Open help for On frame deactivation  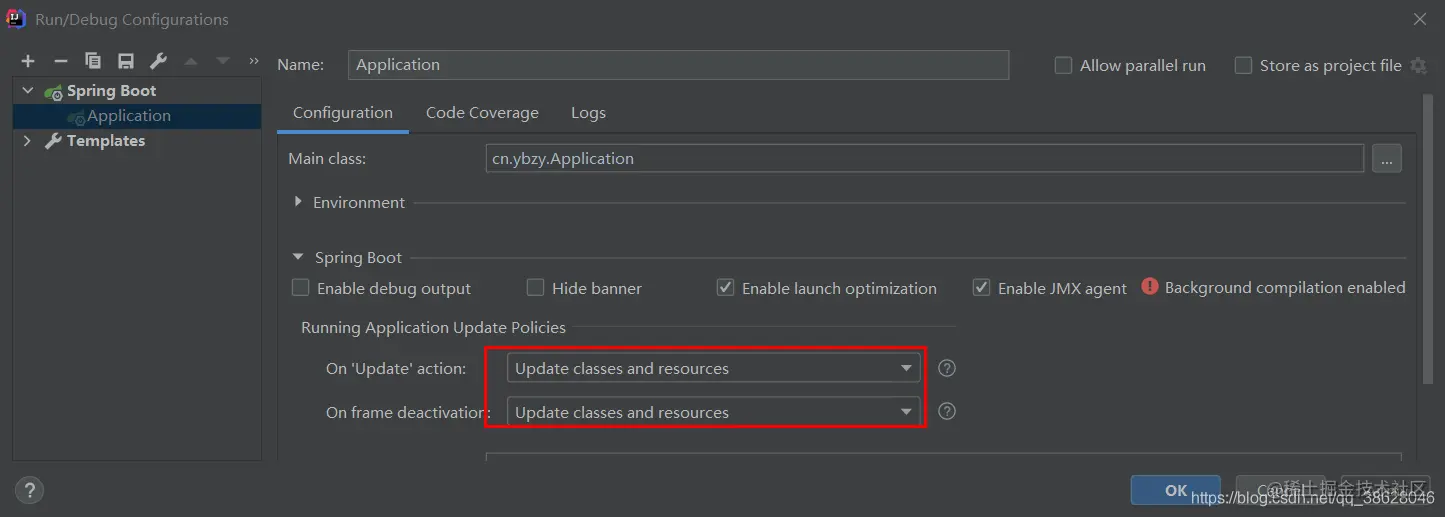click(947, 411)
